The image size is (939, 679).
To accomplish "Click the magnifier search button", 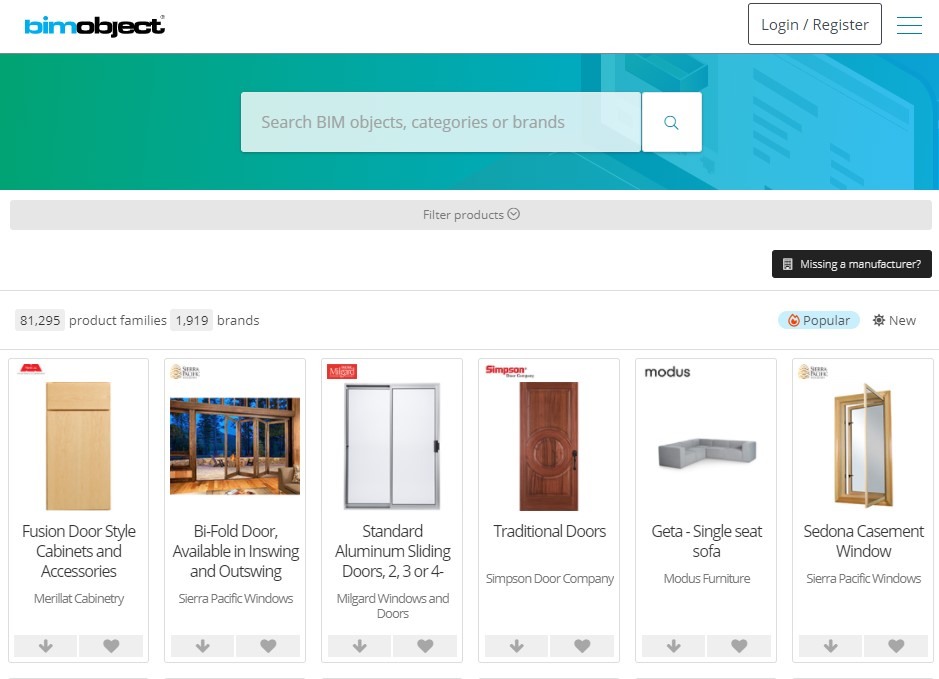I will 671,122.
